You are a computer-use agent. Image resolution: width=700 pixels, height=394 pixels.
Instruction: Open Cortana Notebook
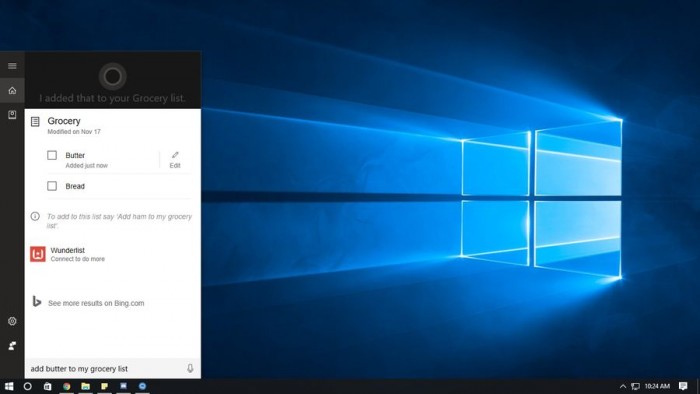12,115
